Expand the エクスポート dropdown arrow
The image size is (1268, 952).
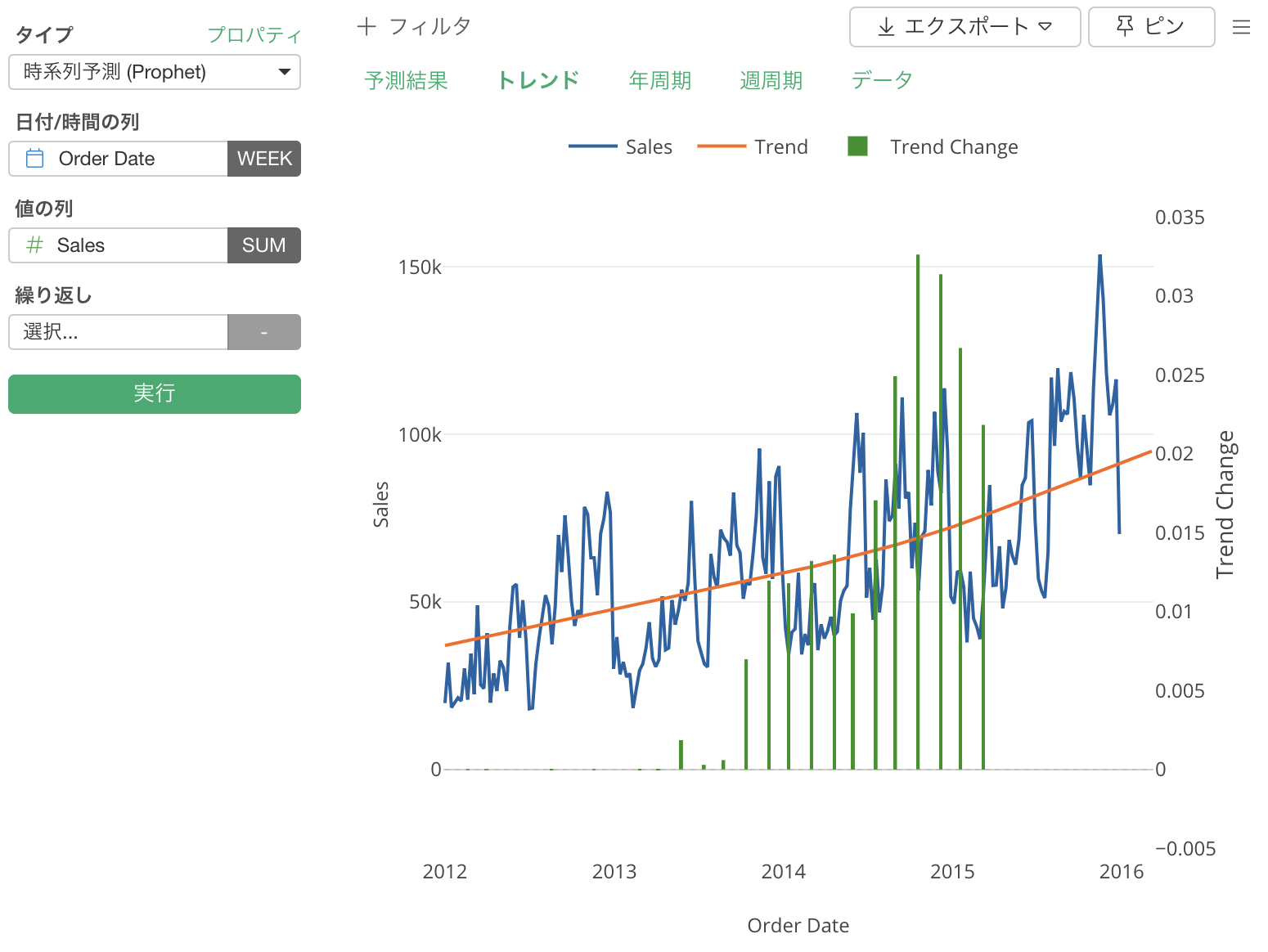tap(1045, 27)
